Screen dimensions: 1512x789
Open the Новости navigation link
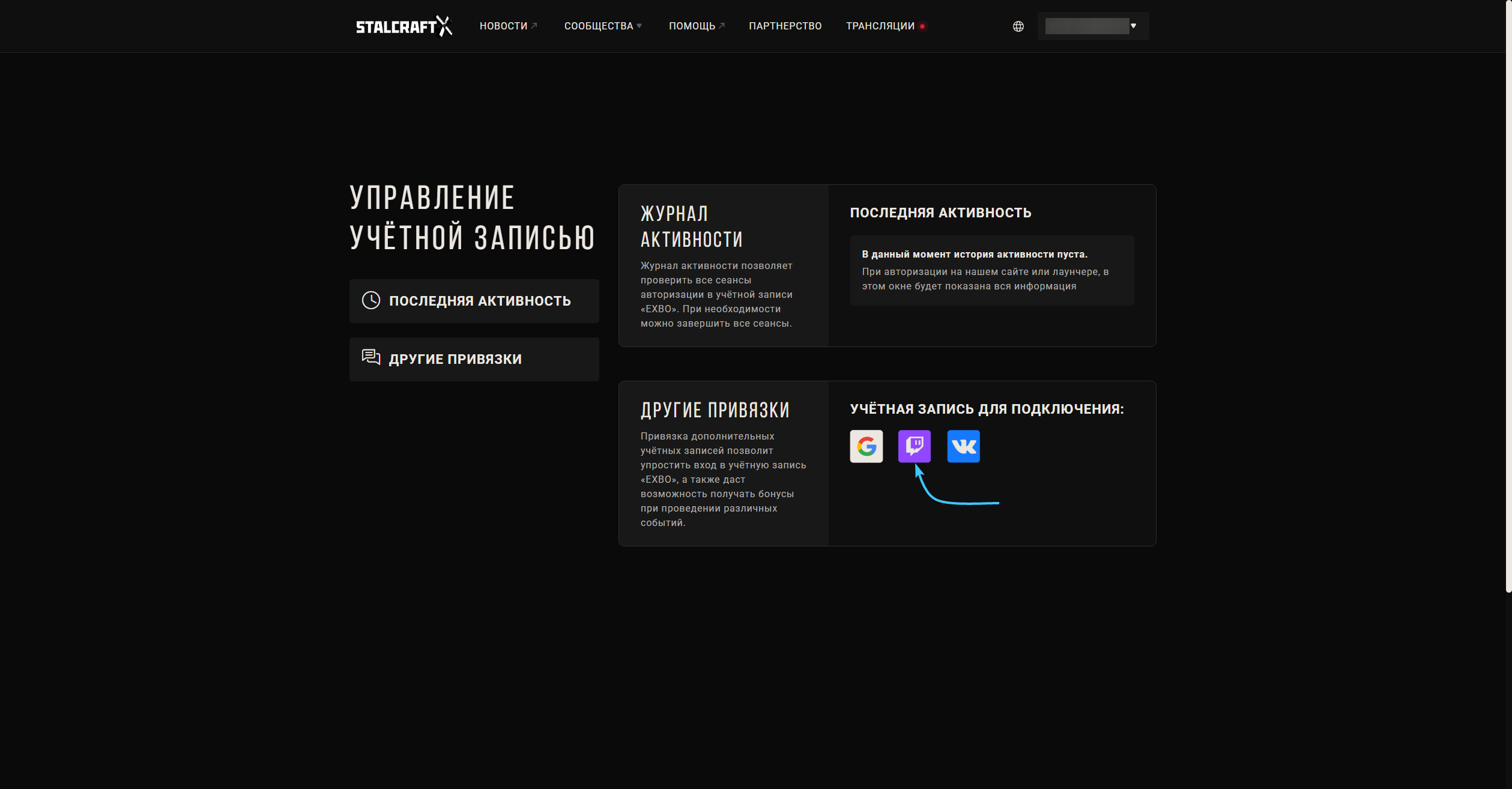503,26
